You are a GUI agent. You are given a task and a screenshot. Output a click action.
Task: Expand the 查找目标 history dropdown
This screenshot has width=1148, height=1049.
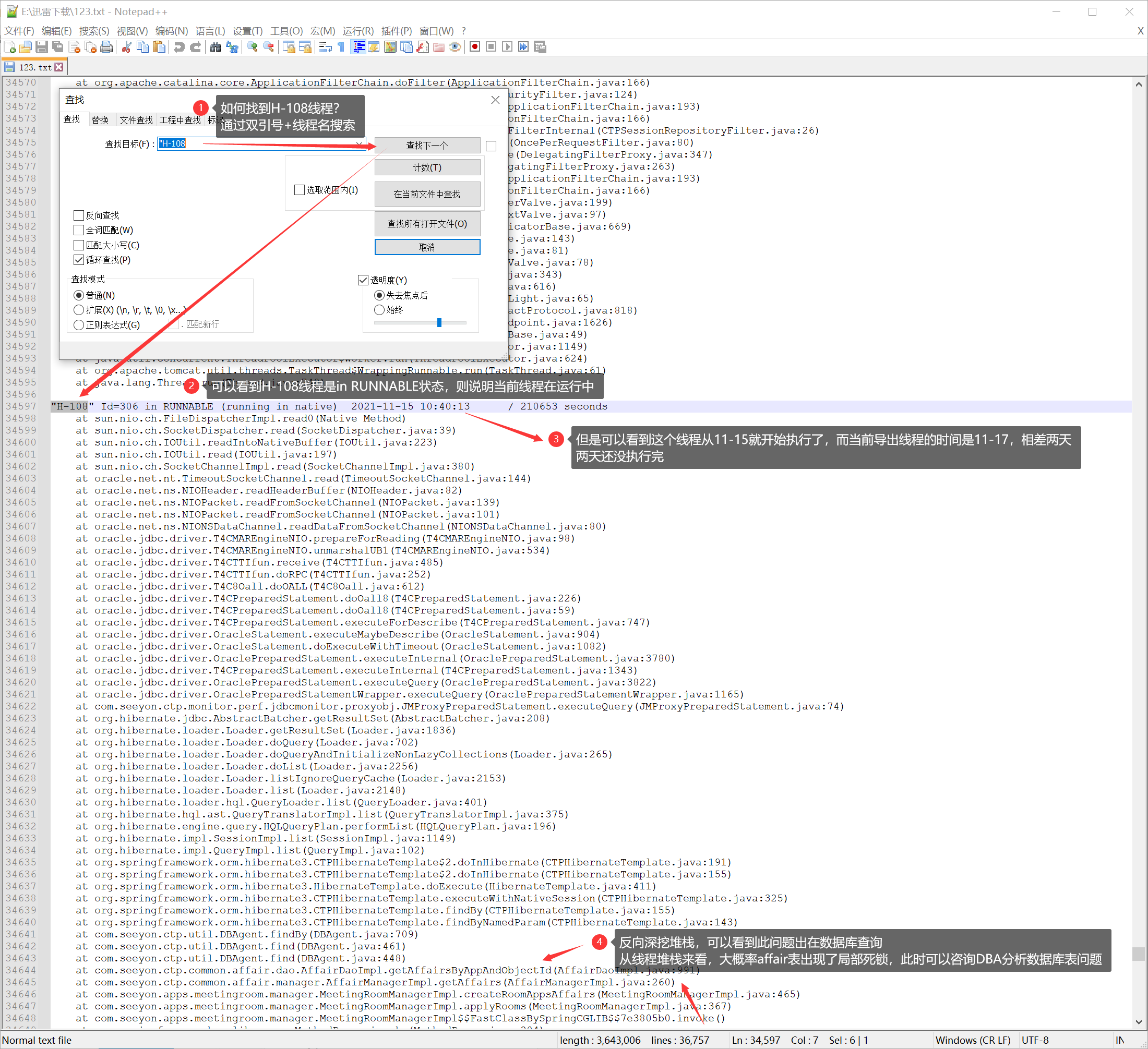[359, 144]
